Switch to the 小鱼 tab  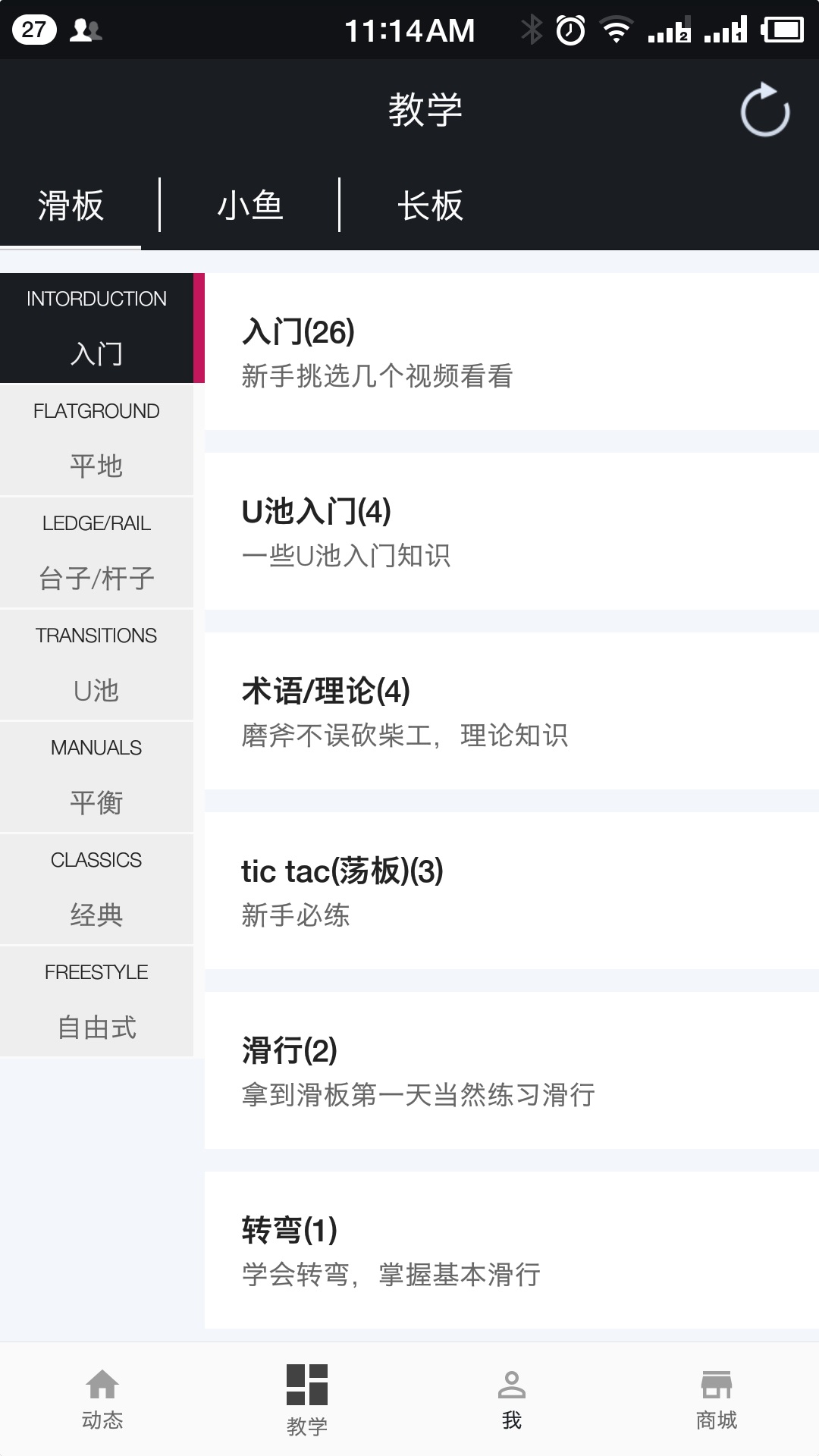[249, 206]
